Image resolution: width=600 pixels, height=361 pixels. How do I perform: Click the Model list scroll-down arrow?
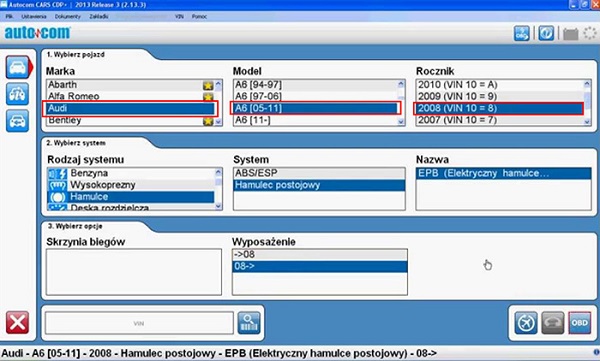click(401, 122)
